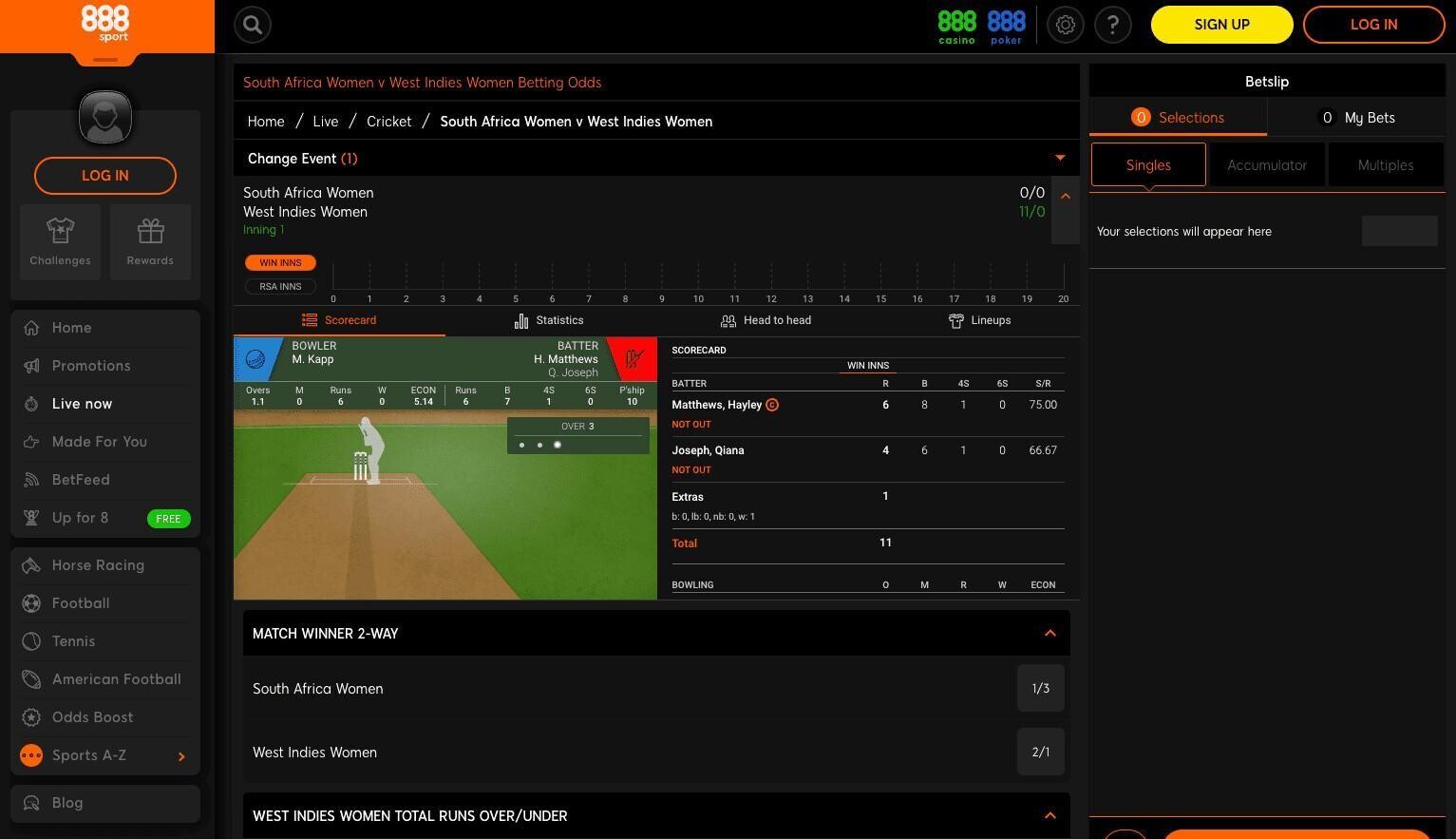Go to Home breadcrumb link

coord(266,121)
